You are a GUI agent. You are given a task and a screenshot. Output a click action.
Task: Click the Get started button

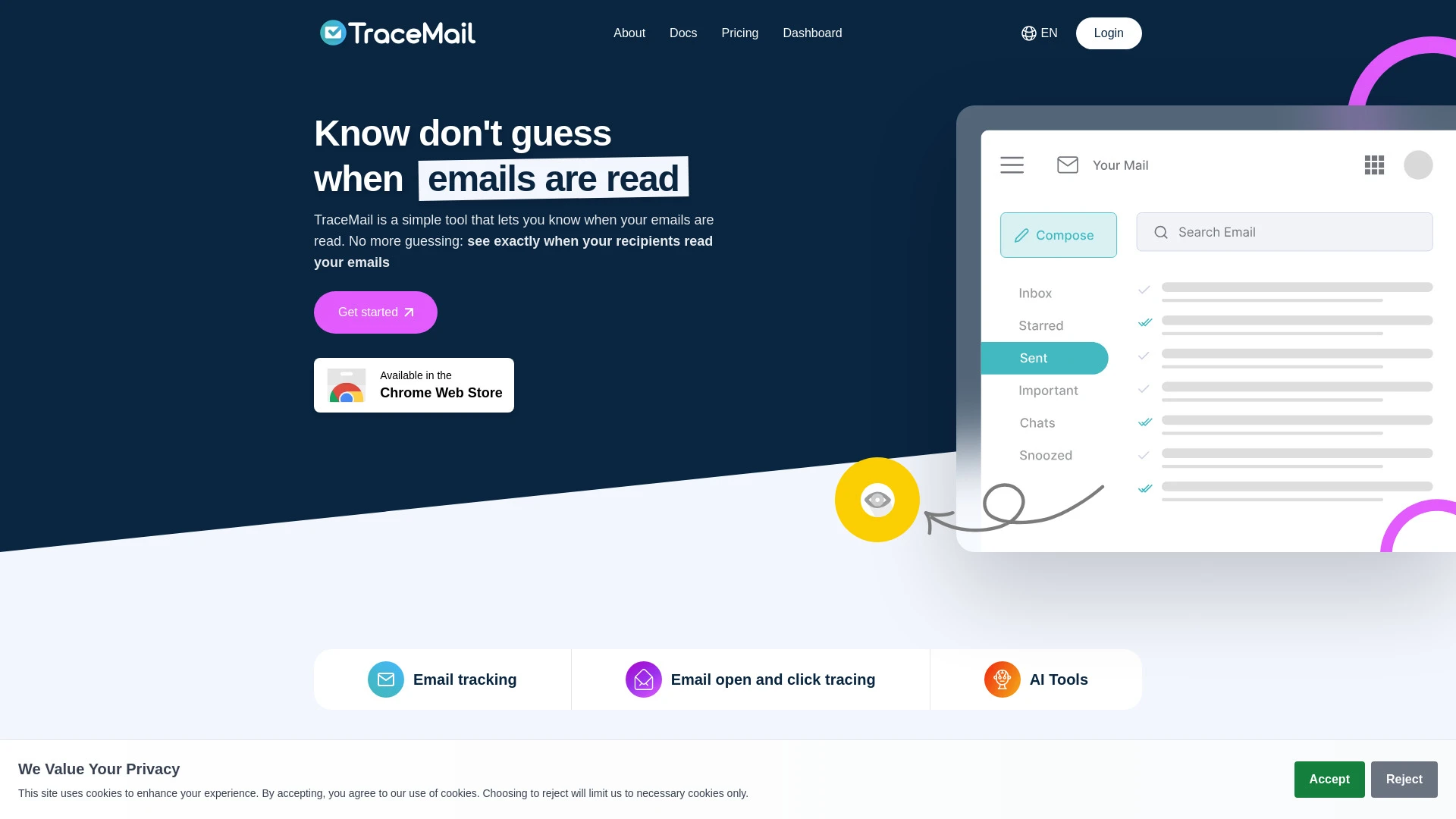click(x=375, y=312)
